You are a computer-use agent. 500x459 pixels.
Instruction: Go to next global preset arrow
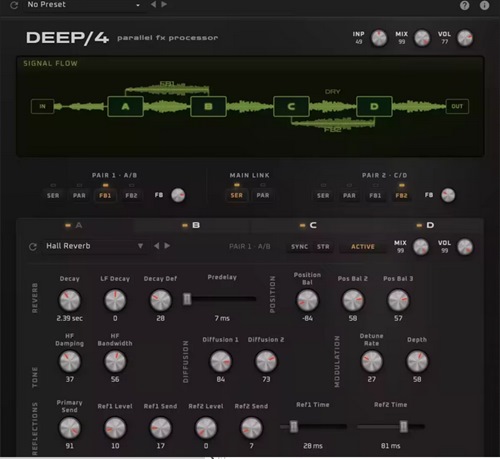(x=164, y=4)
